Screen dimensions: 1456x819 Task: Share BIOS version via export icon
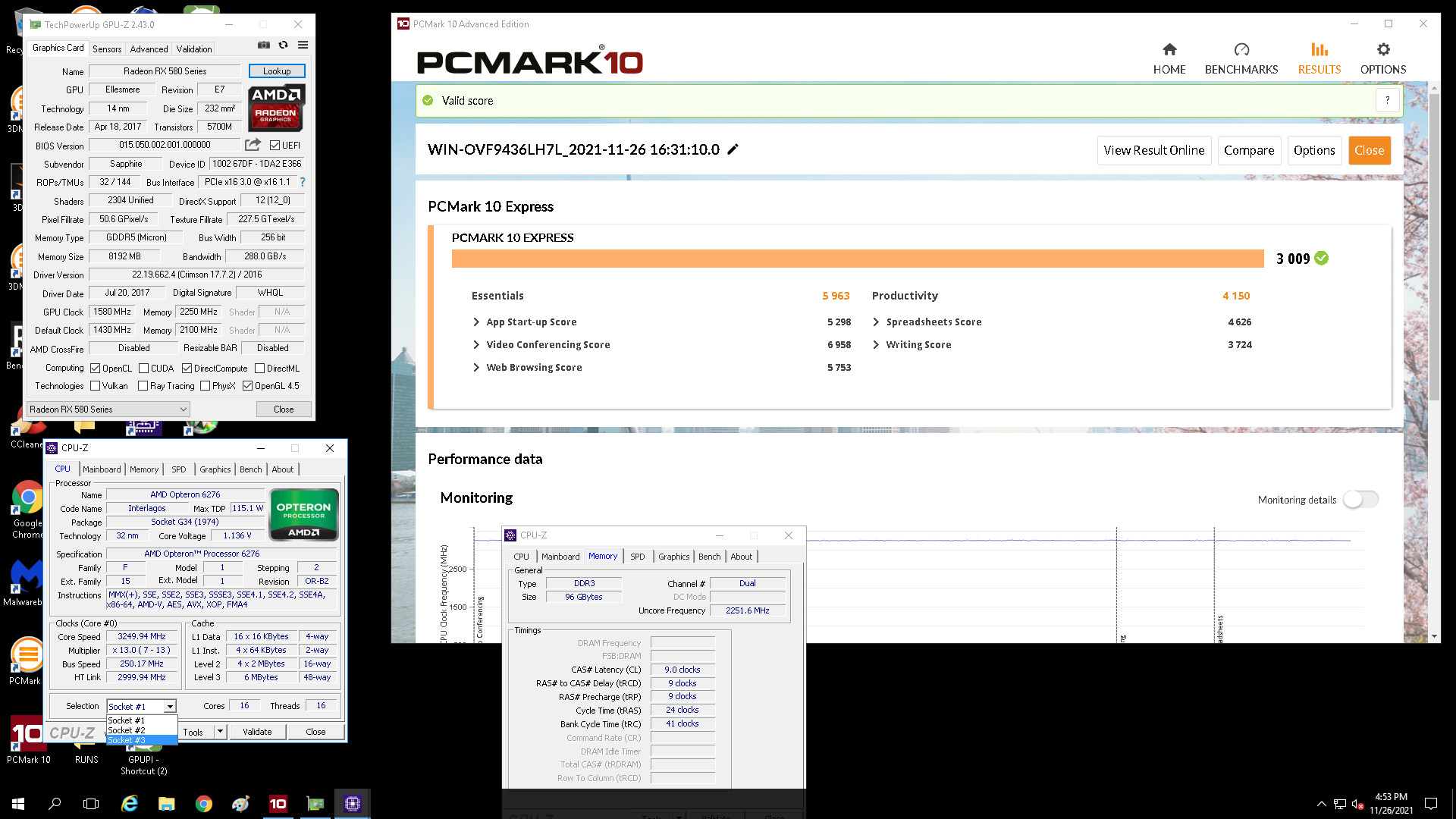click(x=253, y=145)
